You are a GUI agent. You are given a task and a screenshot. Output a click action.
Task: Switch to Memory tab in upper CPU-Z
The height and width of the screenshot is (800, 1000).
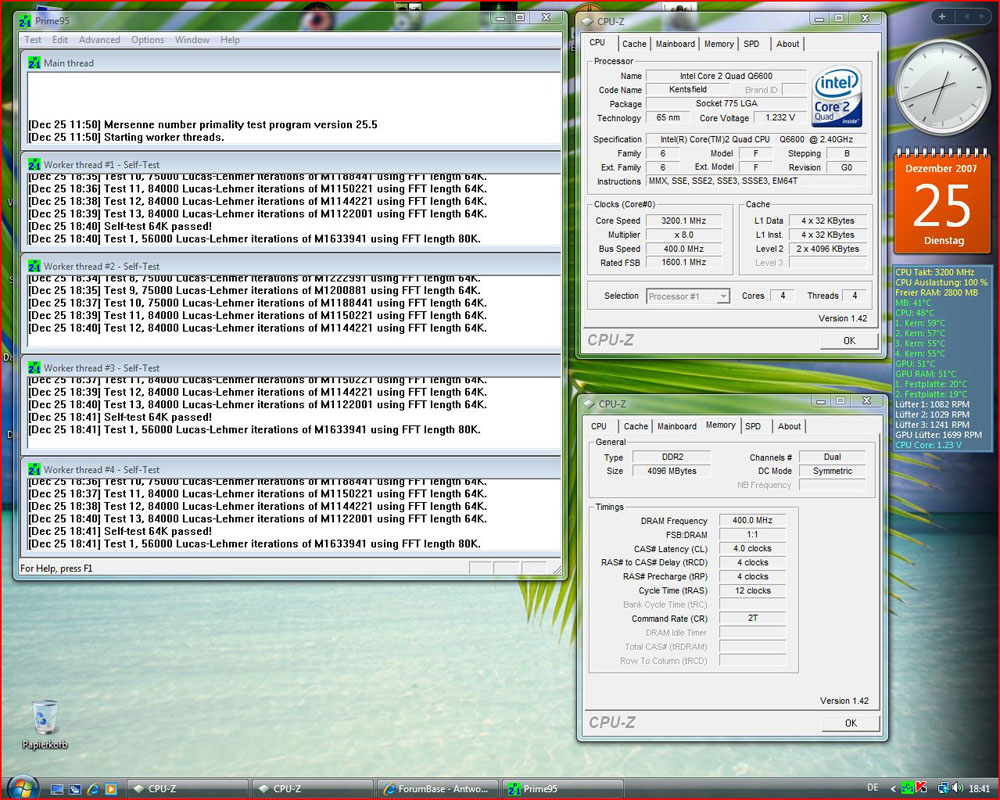click(719, 44)
